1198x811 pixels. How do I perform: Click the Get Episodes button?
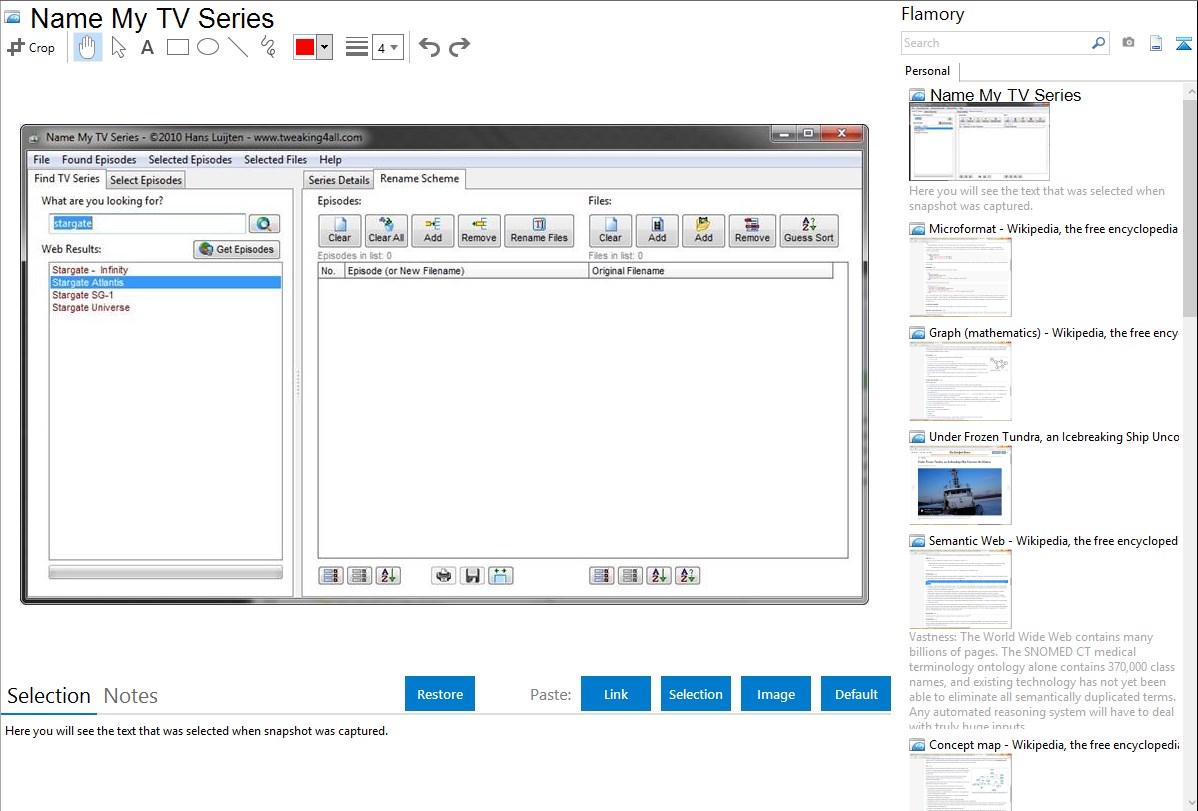(237, 249)
